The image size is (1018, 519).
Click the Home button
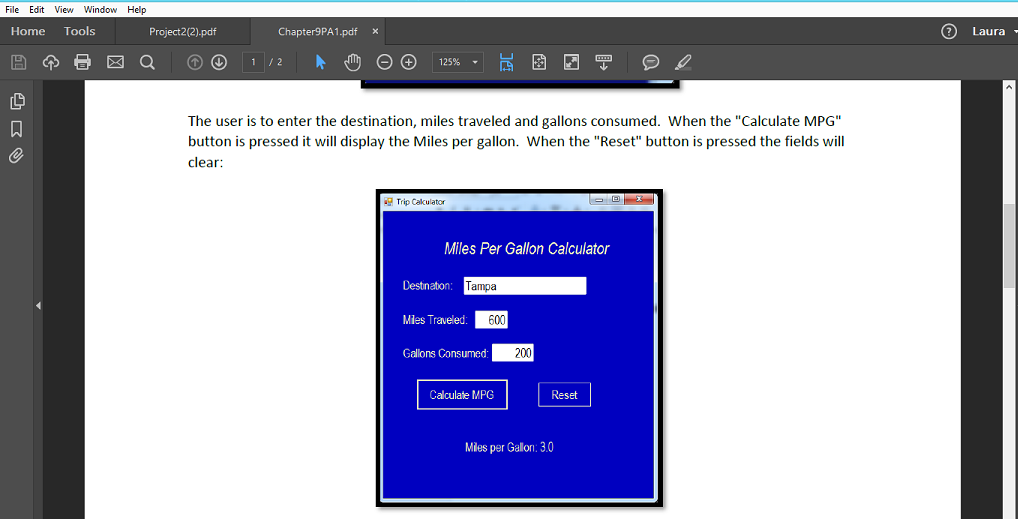[x=28, y=31]
